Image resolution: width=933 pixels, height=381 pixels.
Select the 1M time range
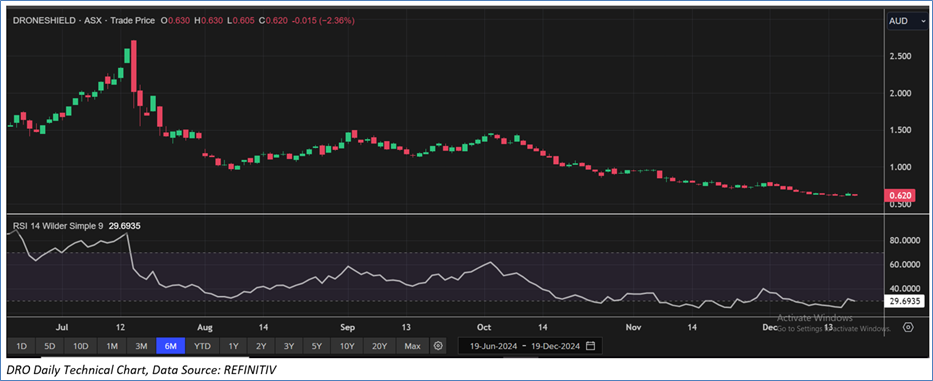[x=111, y=346]
